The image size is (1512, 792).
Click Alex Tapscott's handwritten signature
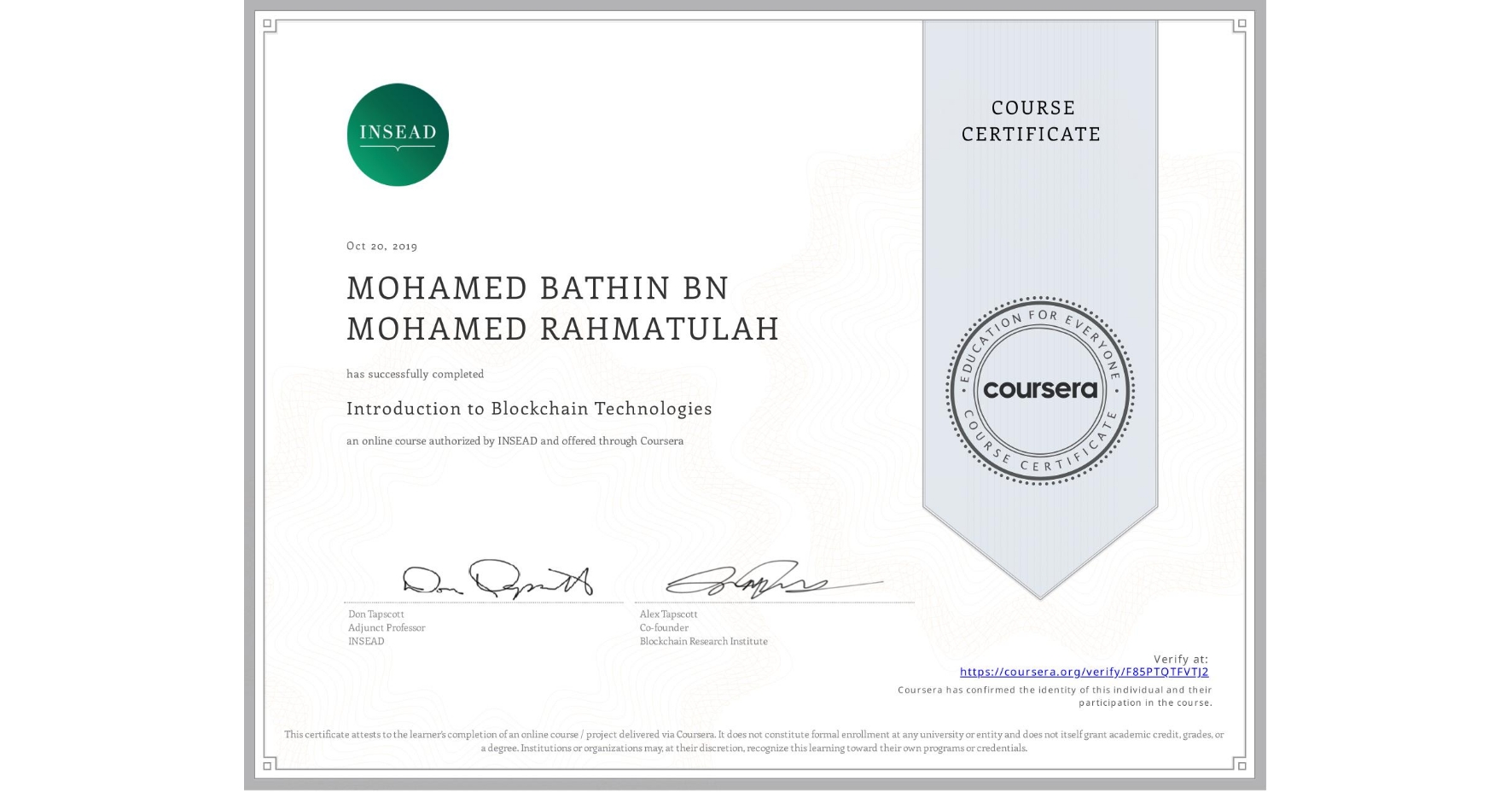coord(773,580)
